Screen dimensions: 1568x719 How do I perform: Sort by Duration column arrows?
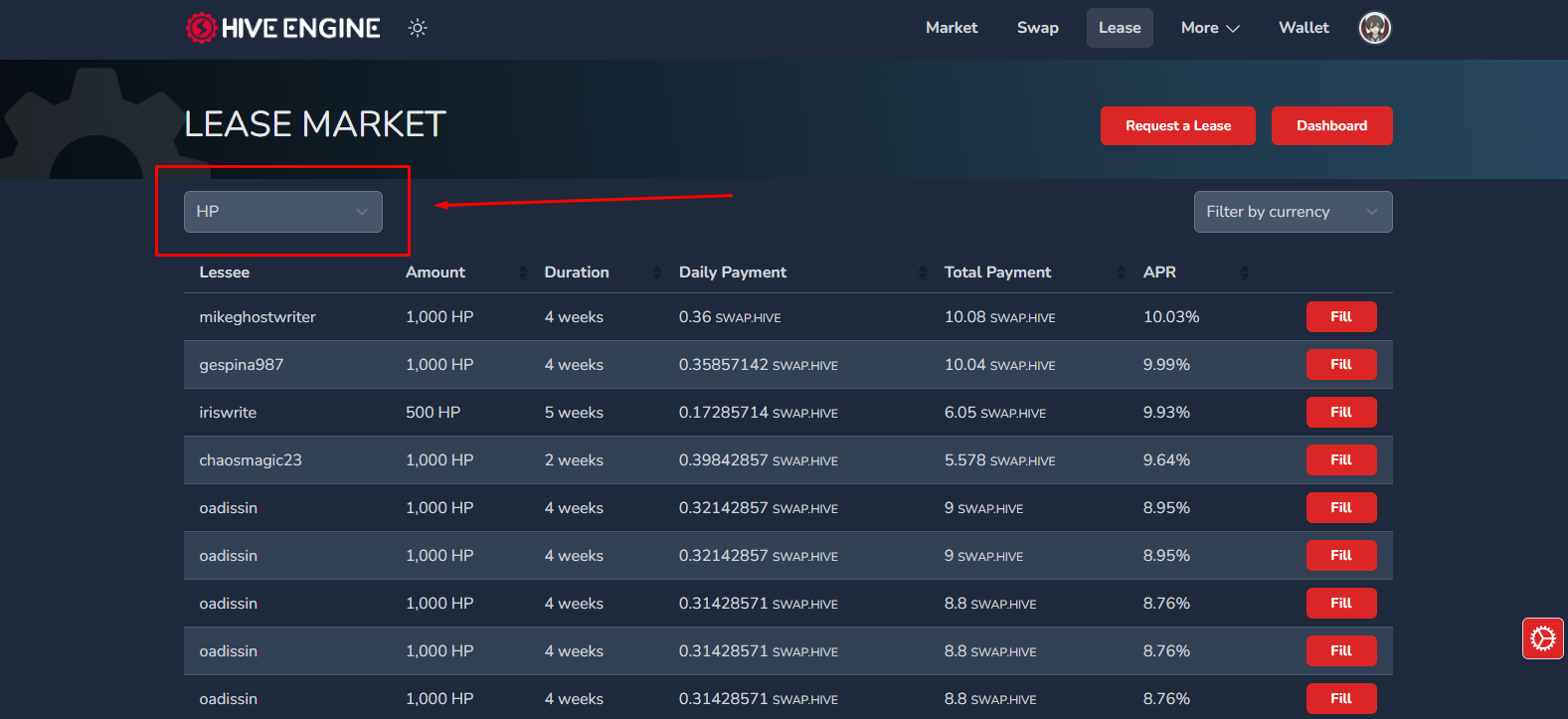point(657,272)
